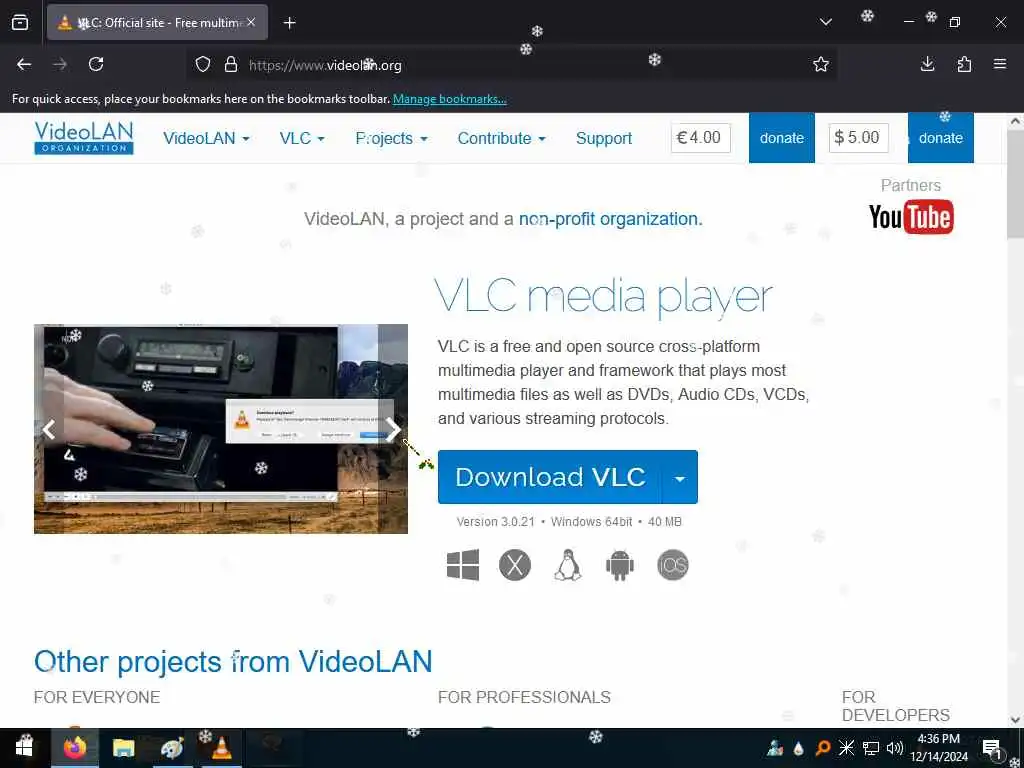Screen dimensions: 1024x768
Task: Select the iOS platform icon
Action: tap(673, 565)
